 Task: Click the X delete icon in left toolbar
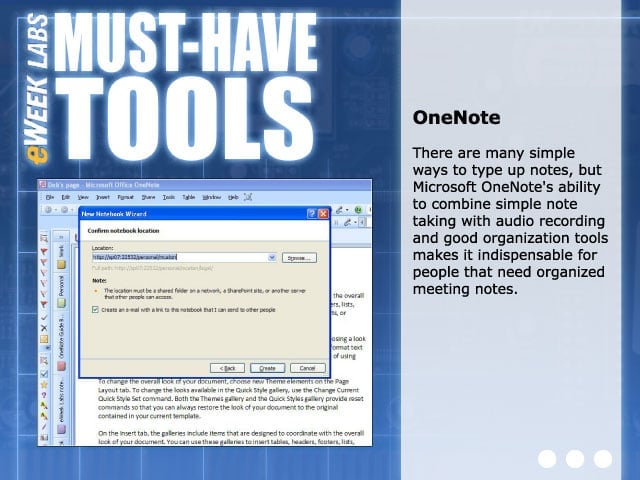(x=44, y=328)
